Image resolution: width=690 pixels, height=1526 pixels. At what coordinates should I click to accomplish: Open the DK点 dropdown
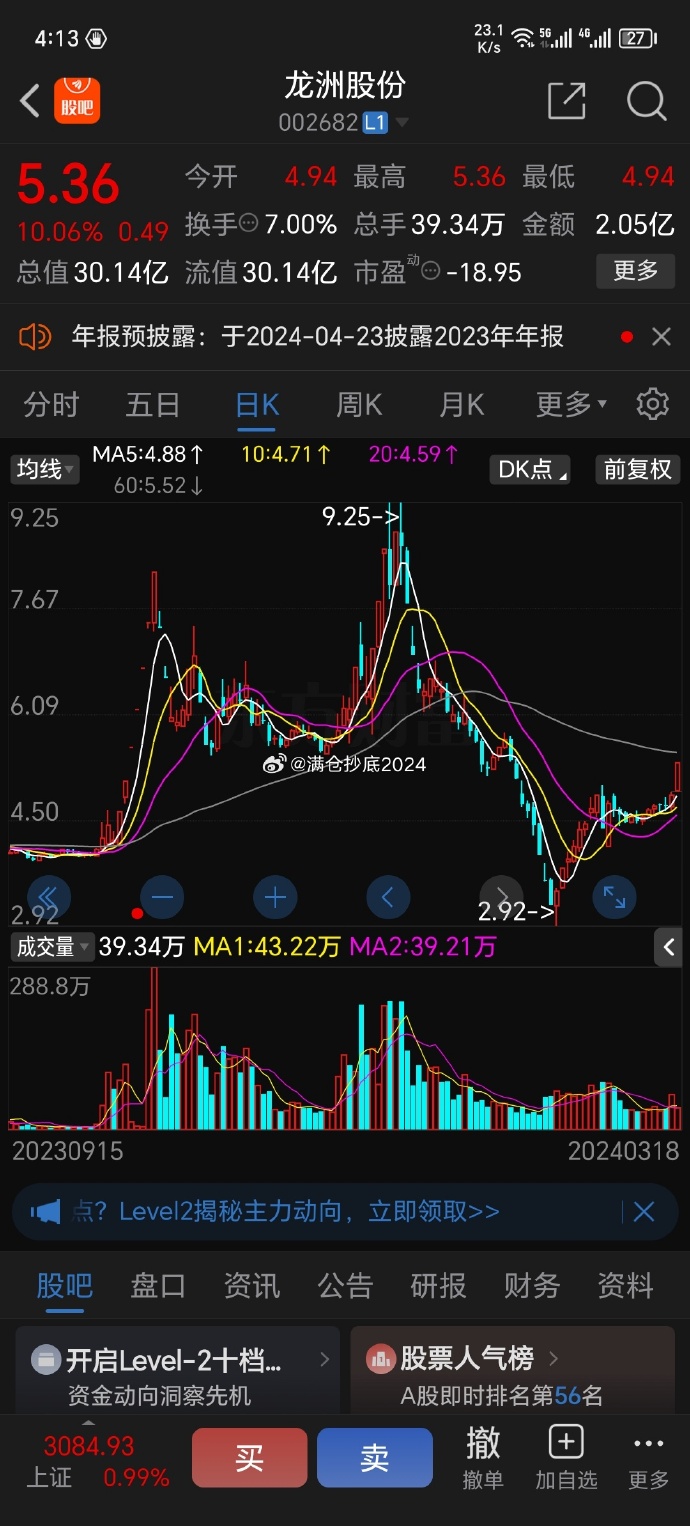tap(530, 469)
